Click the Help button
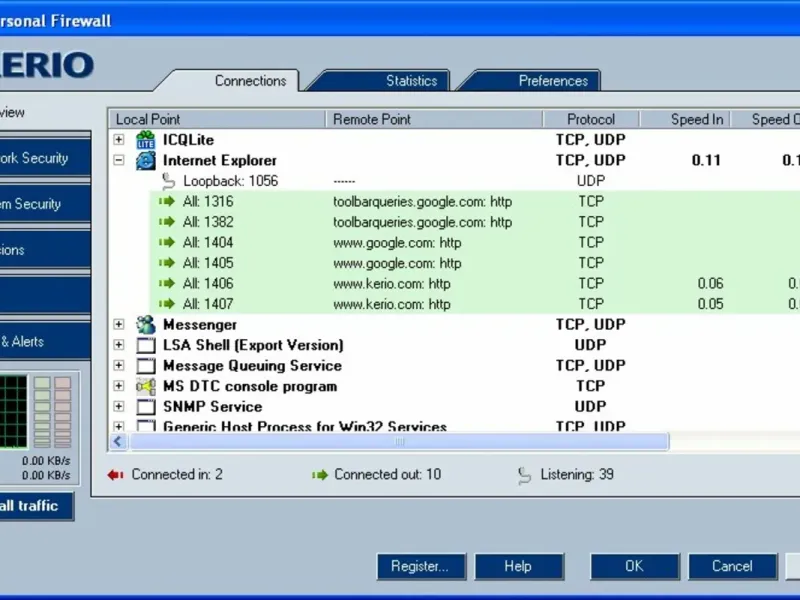The image size is (800, 600). click(x=519, y=566)
